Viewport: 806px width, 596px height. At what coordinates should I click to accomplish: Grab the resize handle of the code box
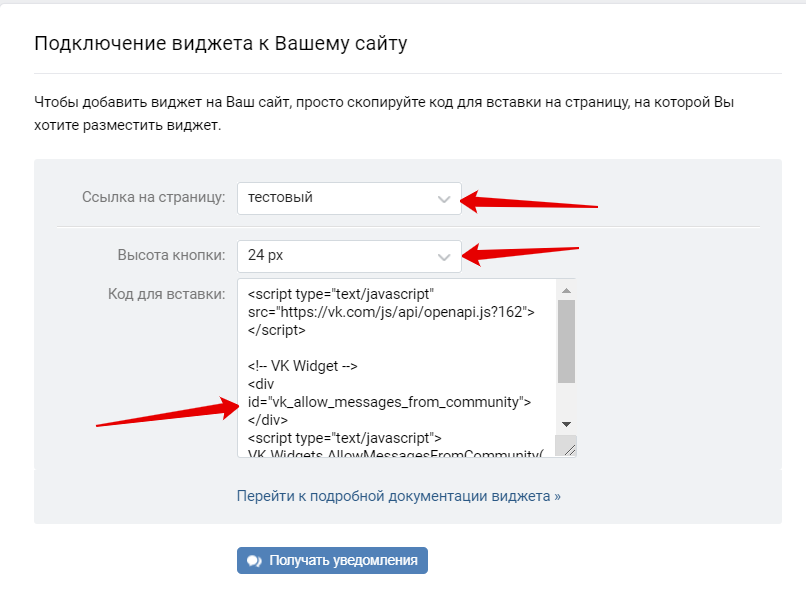[x=565, y=446]
